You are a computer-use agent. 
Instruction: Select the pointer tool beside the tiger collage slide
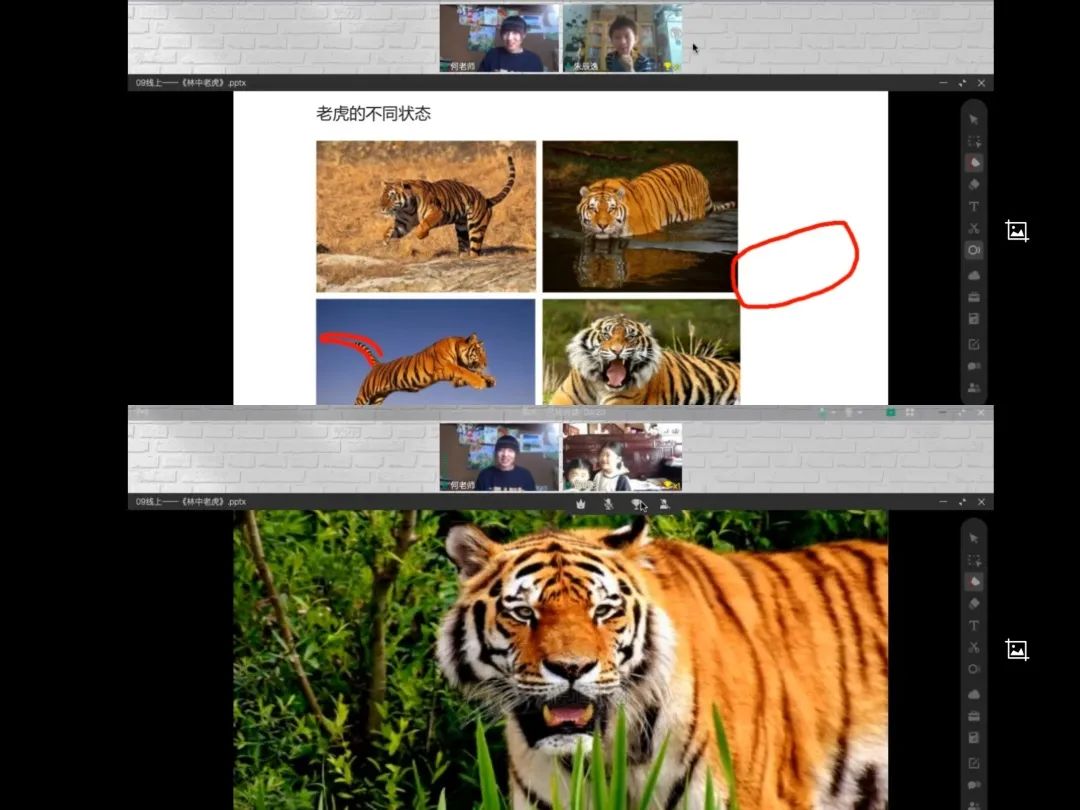pos(973,120)
